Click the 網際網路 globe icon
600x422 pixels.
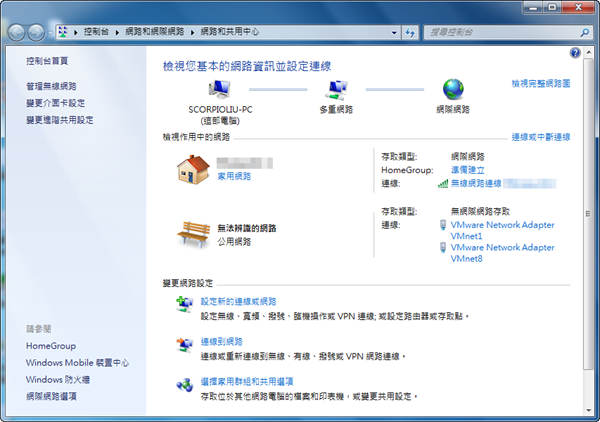click(x=453, y=89)
